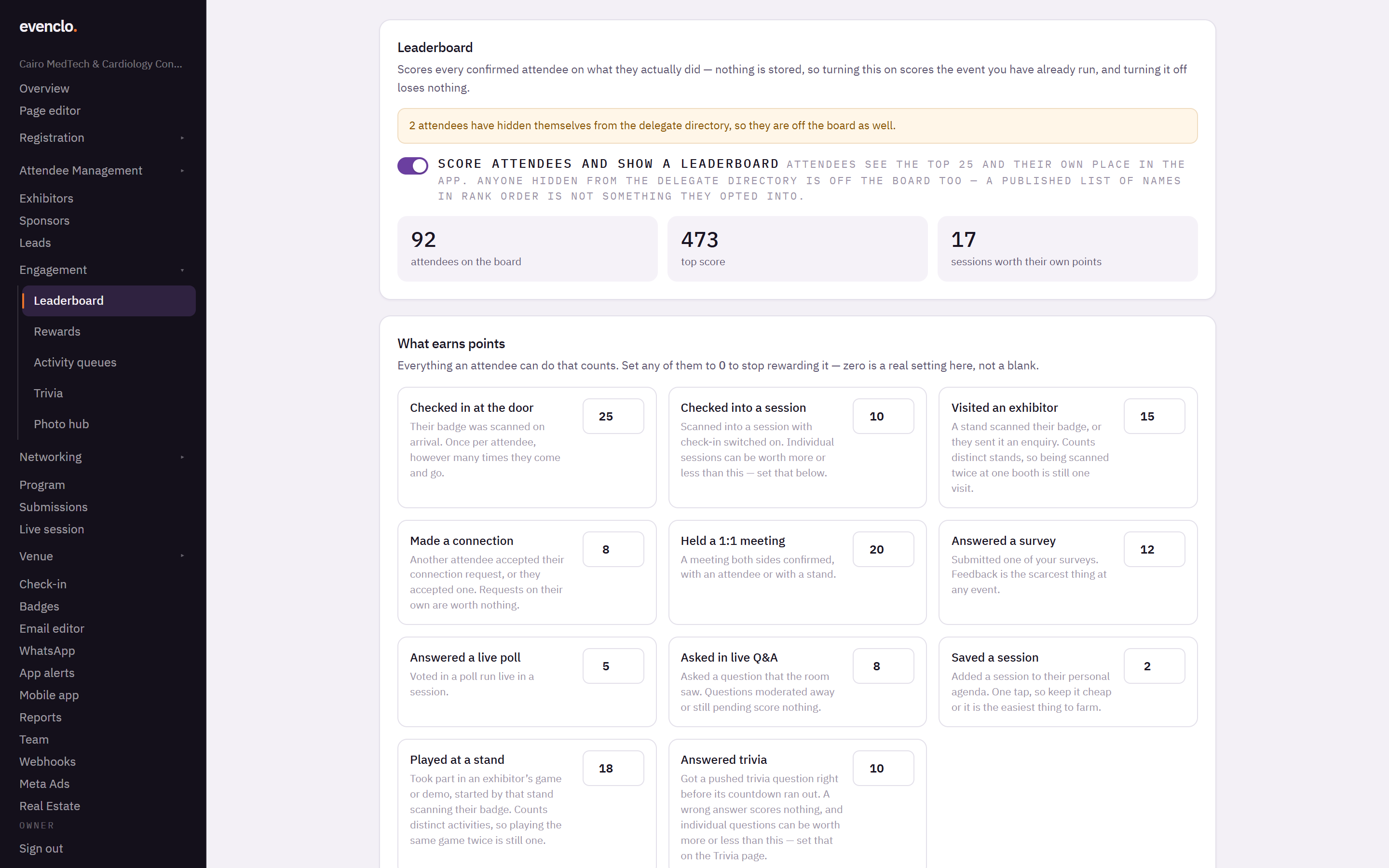The image size is (1389, 868).
Task: Open the Email editor
Action: pyautogui.click(x=52, y=629)
